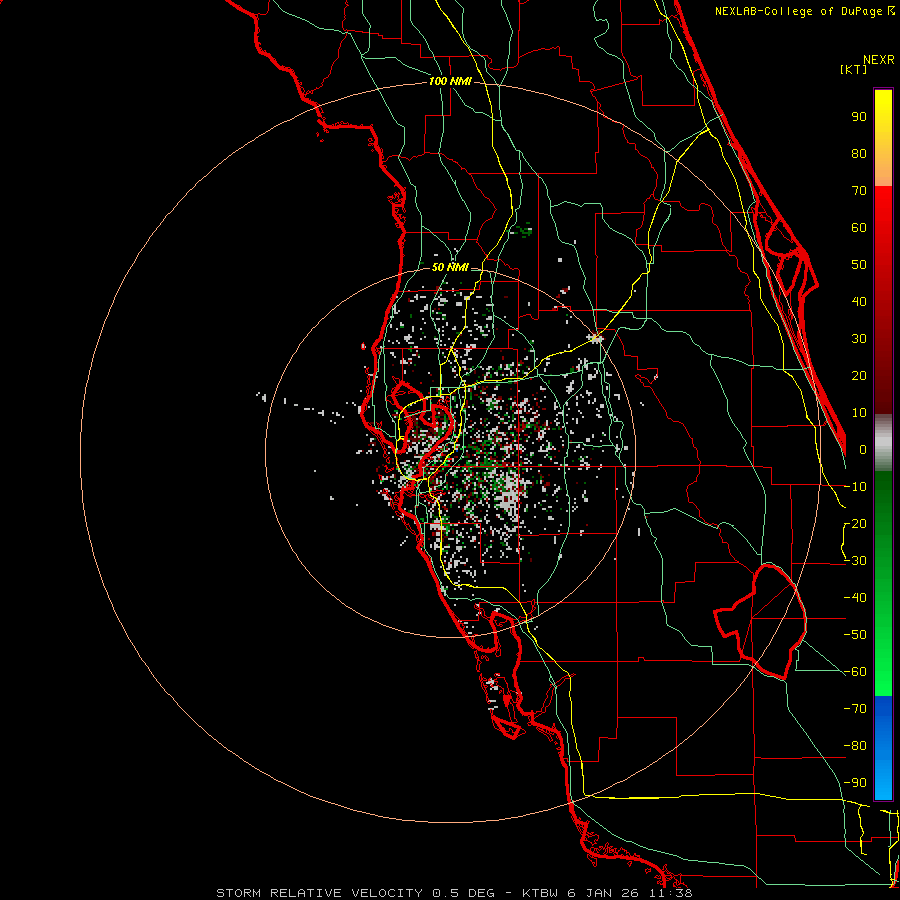This screenshot has height=900, width=900.
Task: Click the -50 scale value
Action: click(855, 635)
